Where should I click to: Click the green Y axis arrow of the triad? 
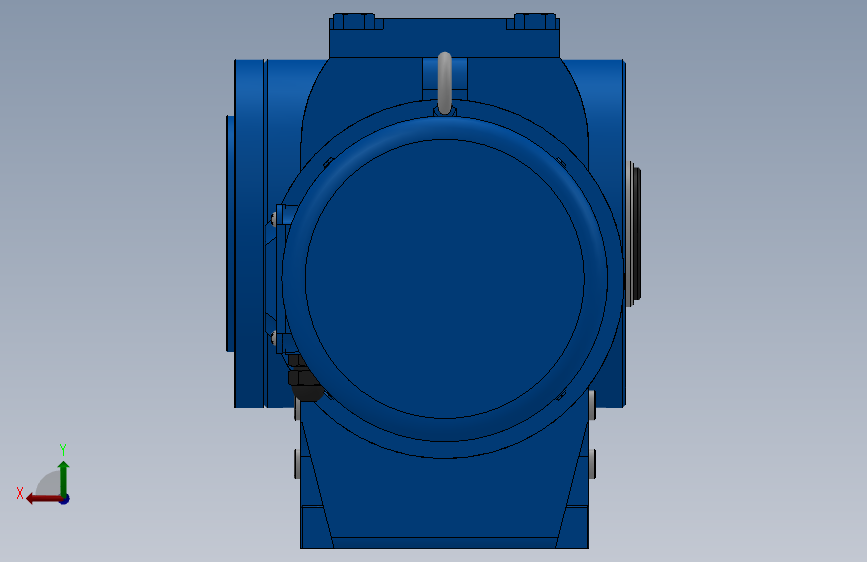click(64, 478)
